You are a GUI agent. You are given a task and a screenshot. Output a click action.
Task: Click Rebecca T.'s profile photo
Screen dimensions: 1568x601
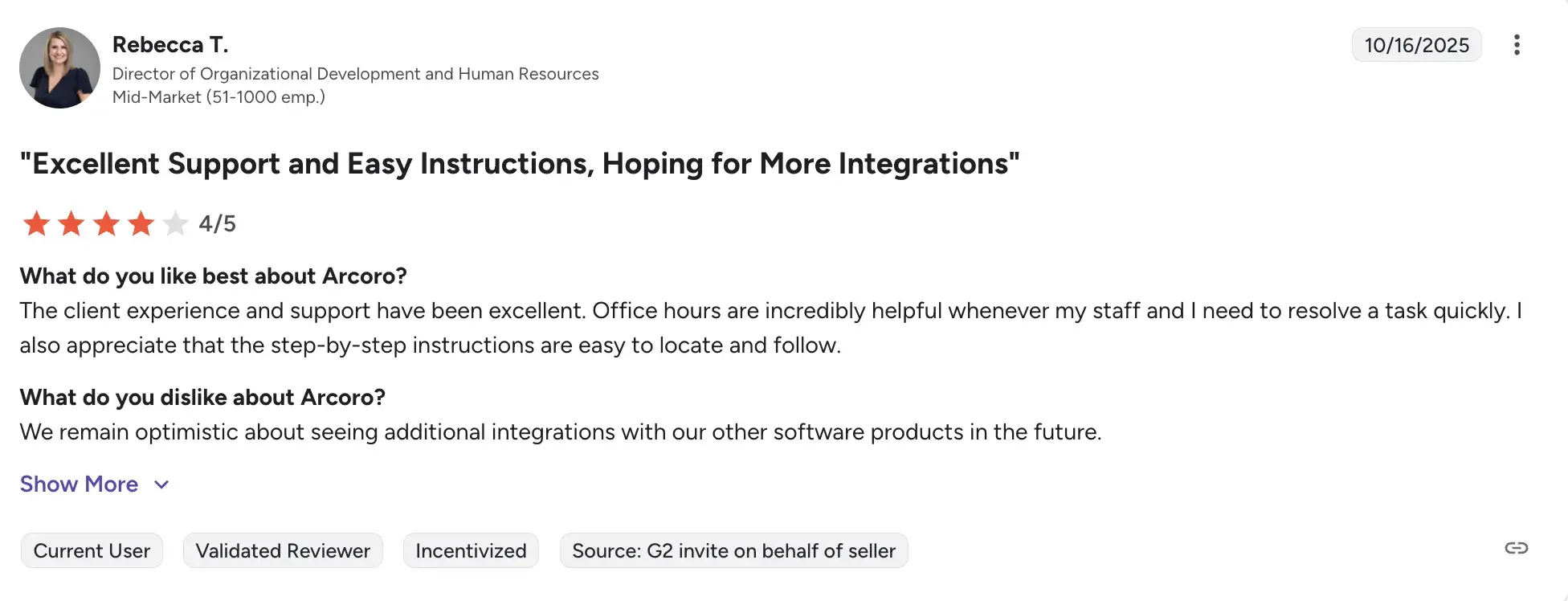click(59, 67)
